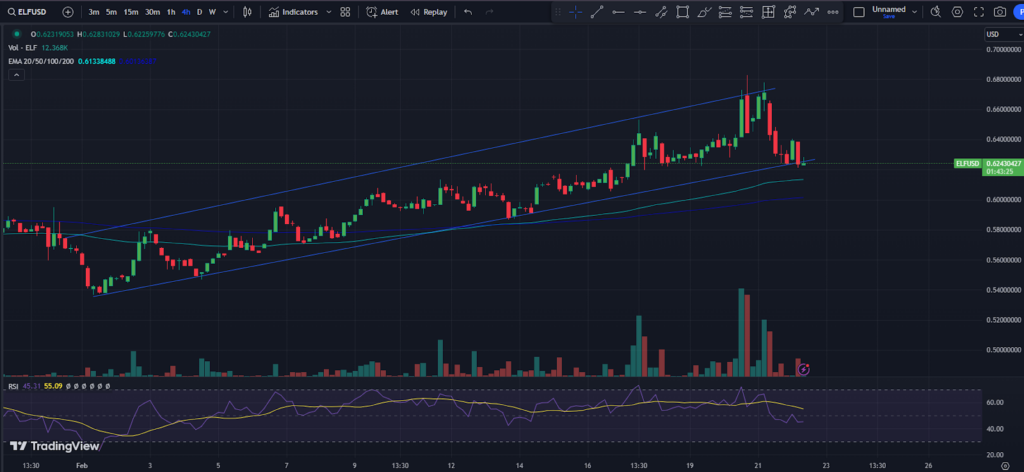Create an Alert
Screen dimensions: 1024x472
click(x=382, y=12)
